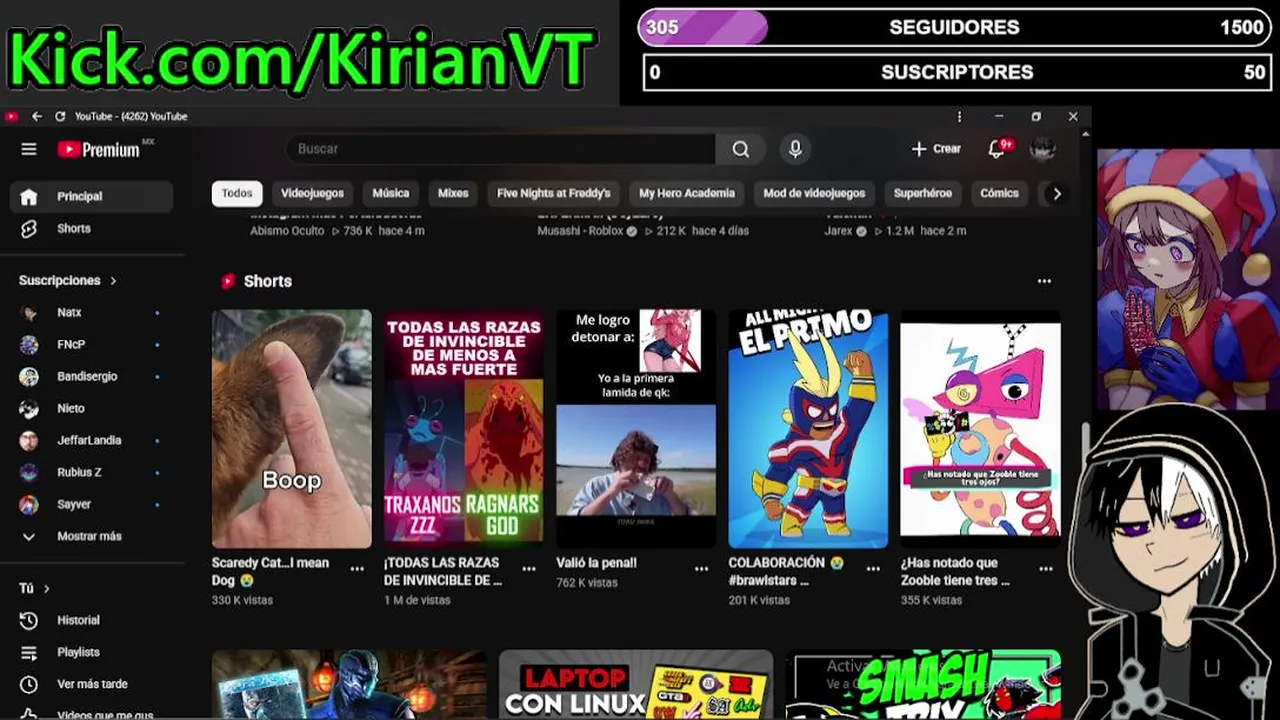Viewport: 1280px width, 720px height.
Task: Reload the YouTube page
Action: [60, 116]
